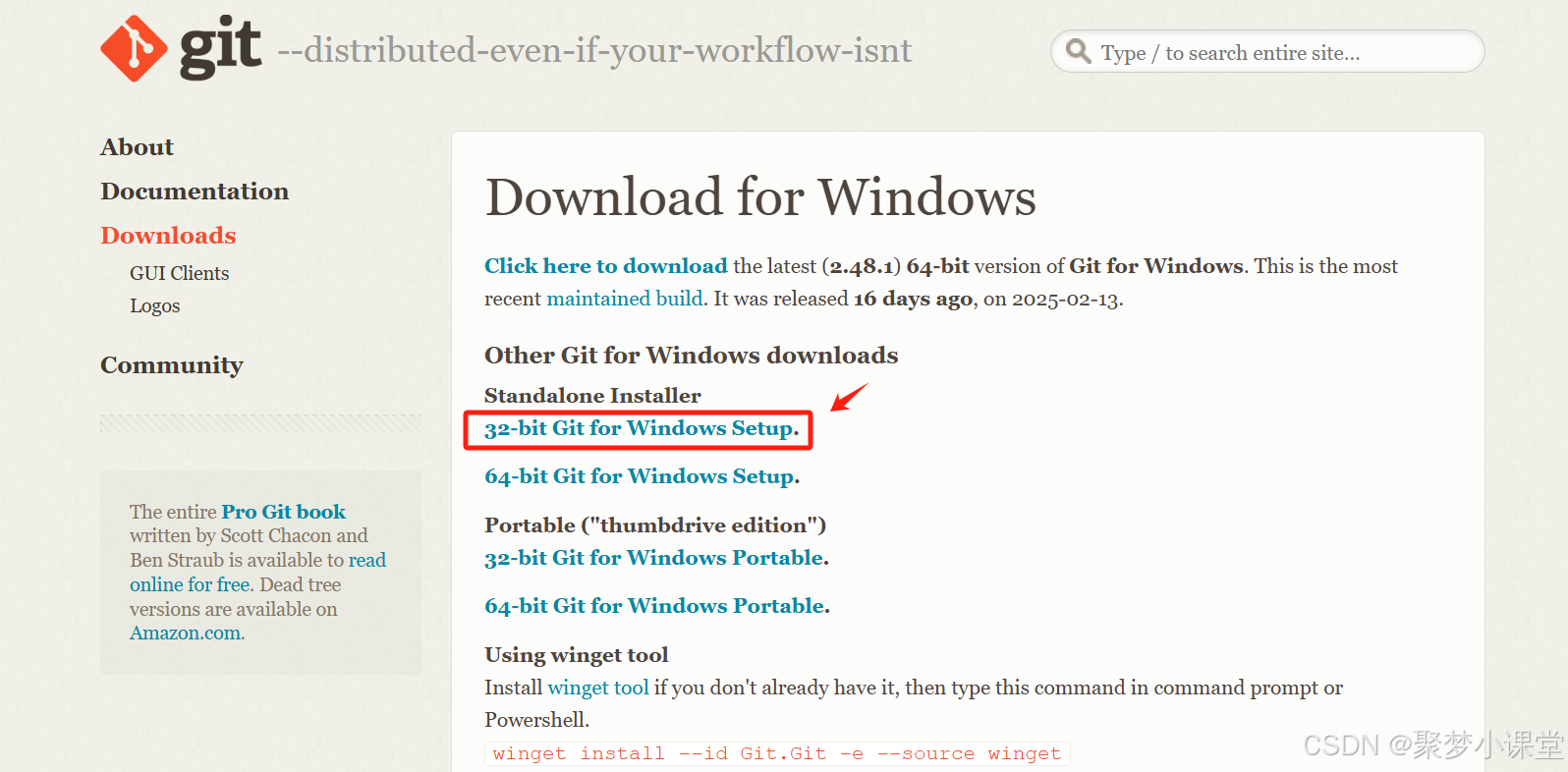Open the Amazon.com link

pos(187,634)
